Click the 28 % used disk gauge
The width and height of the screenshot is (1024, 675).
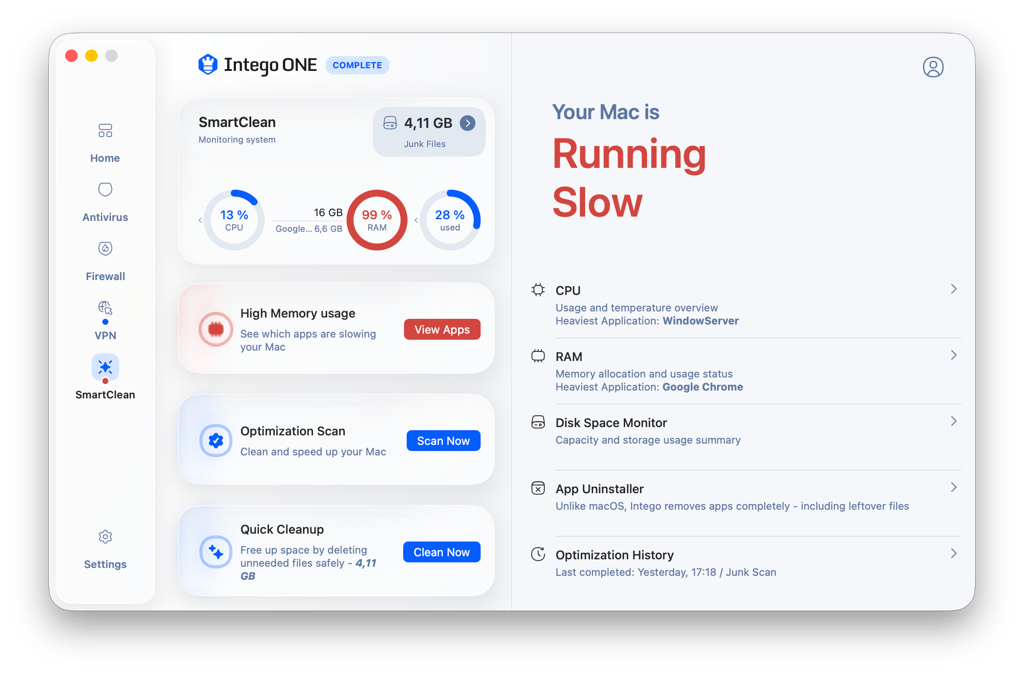[x=450, y=220]
